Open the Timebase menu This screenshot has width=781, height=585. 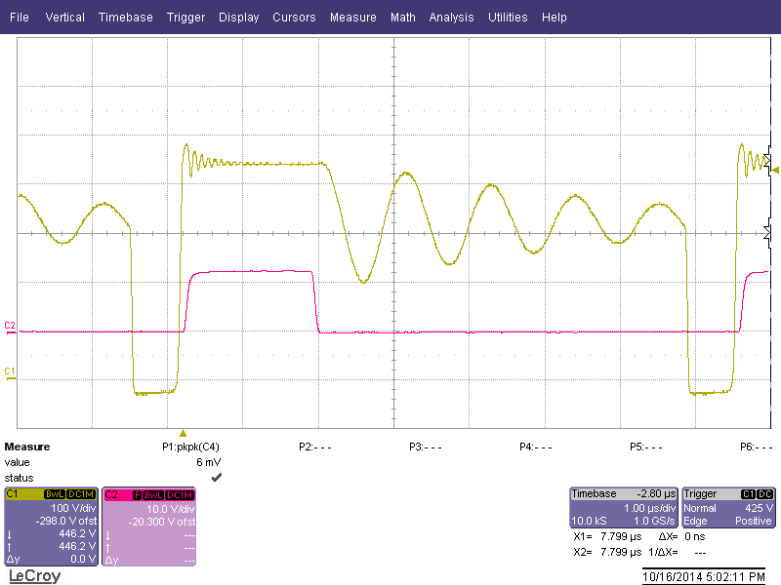click(x=126, y=17)
